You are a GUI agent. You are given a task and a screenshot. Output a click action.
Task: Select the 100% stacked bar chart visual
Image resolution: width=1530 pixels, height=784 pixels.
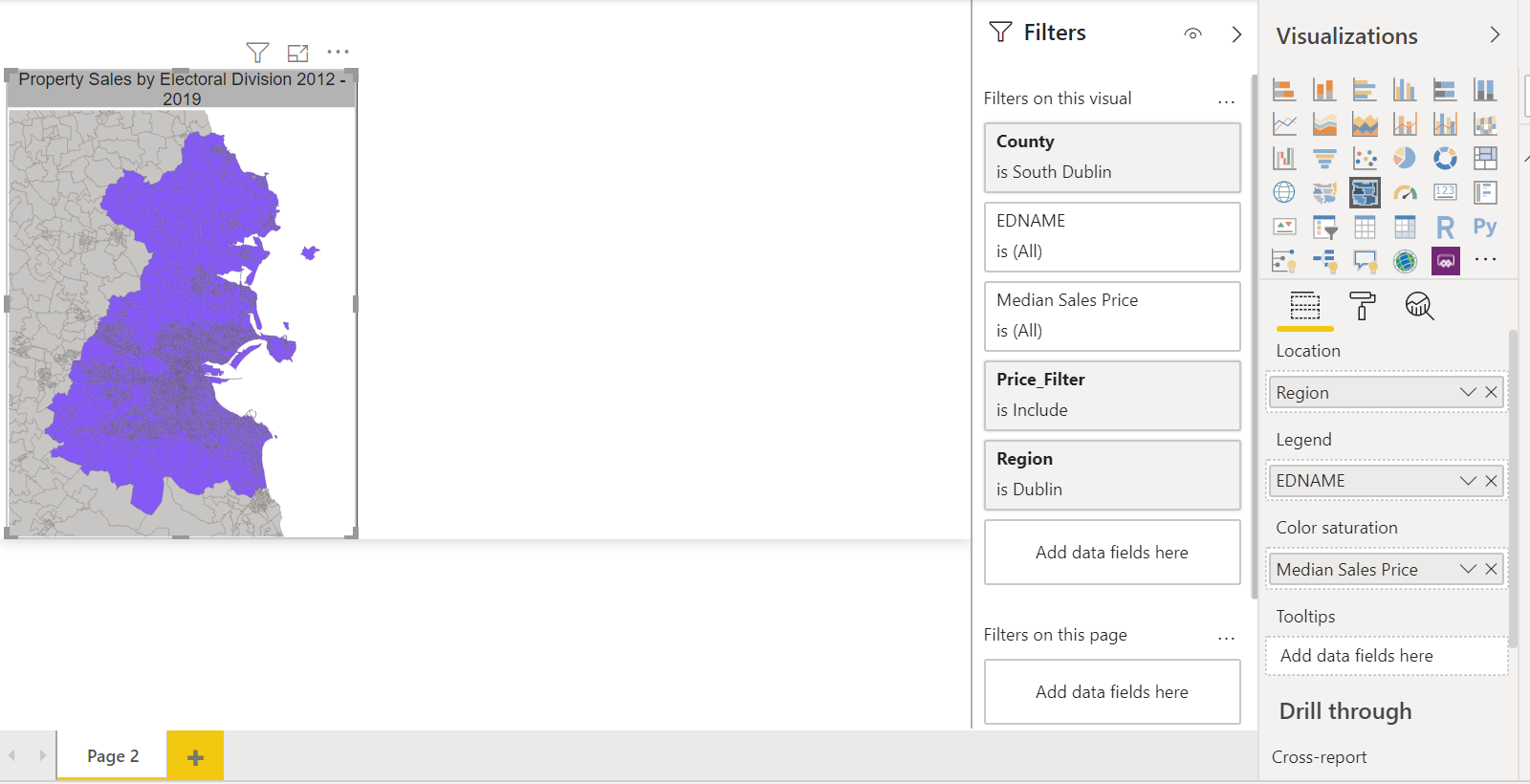tap(1445, 90)
